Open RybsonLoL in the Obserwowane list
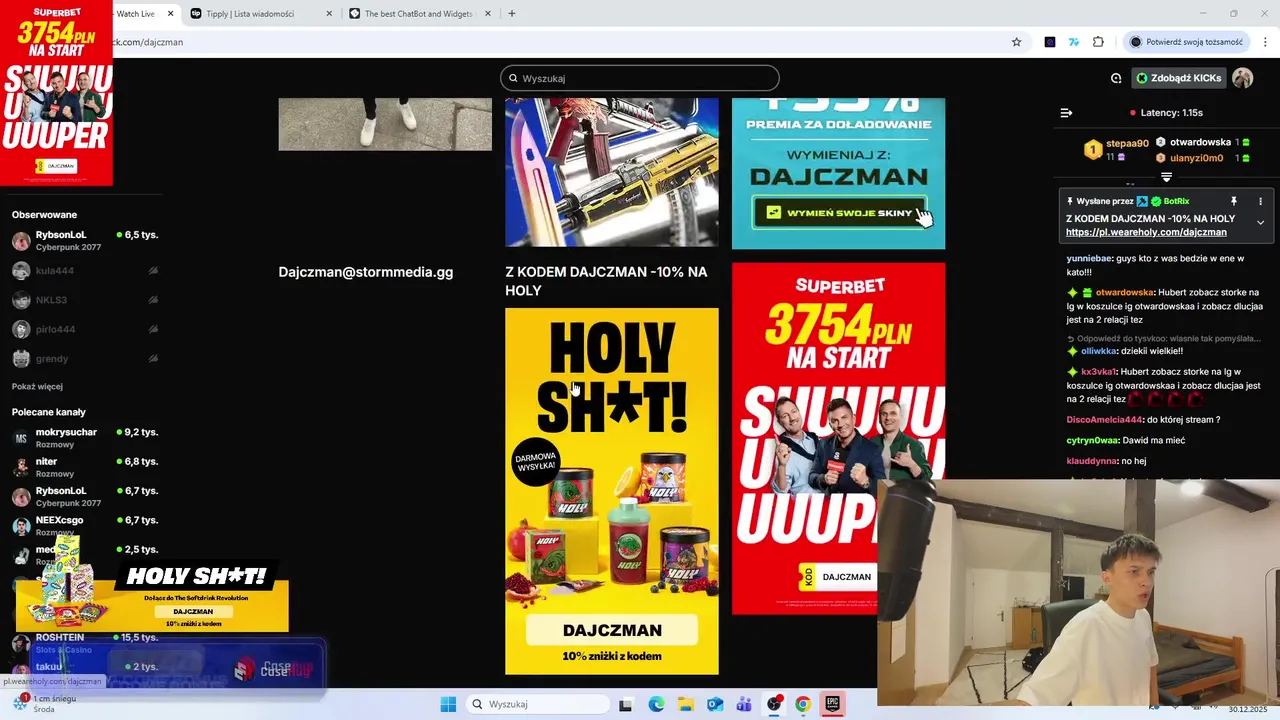Viewport: 1280px width, 720px height. tap(85, 240)
